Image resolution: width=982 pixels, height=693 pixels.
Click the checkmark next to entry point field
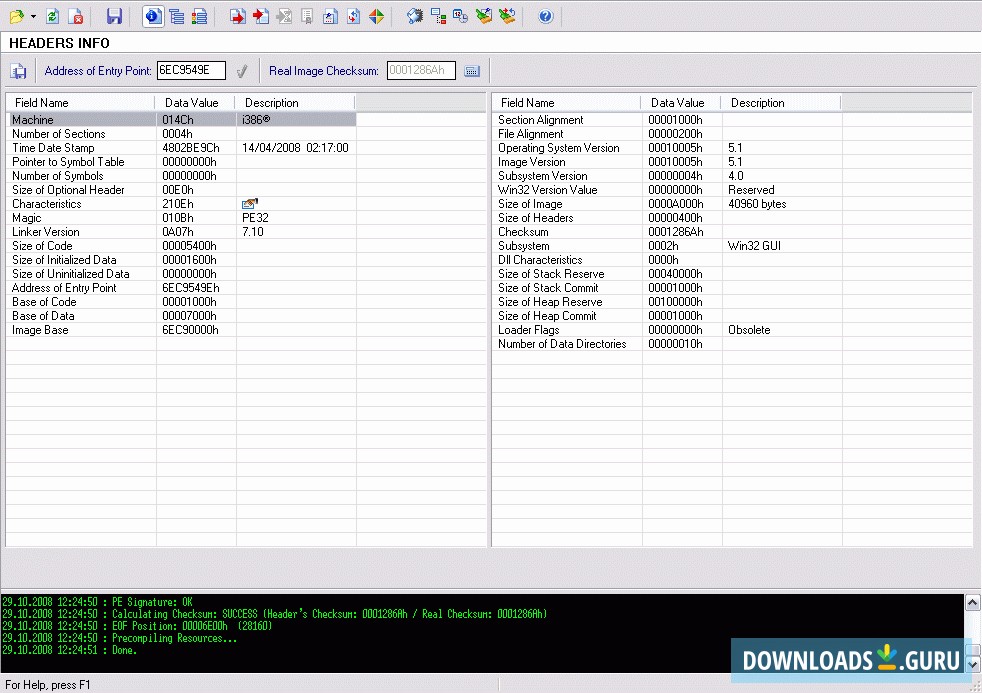point(241,71)
